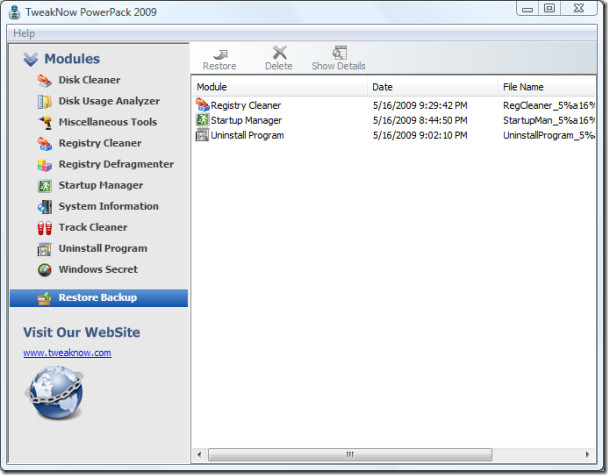The width and height of the screenshot is (608, 475).
Task: Click the horizontal scrollbar thumb
Action: coord(350,454)
